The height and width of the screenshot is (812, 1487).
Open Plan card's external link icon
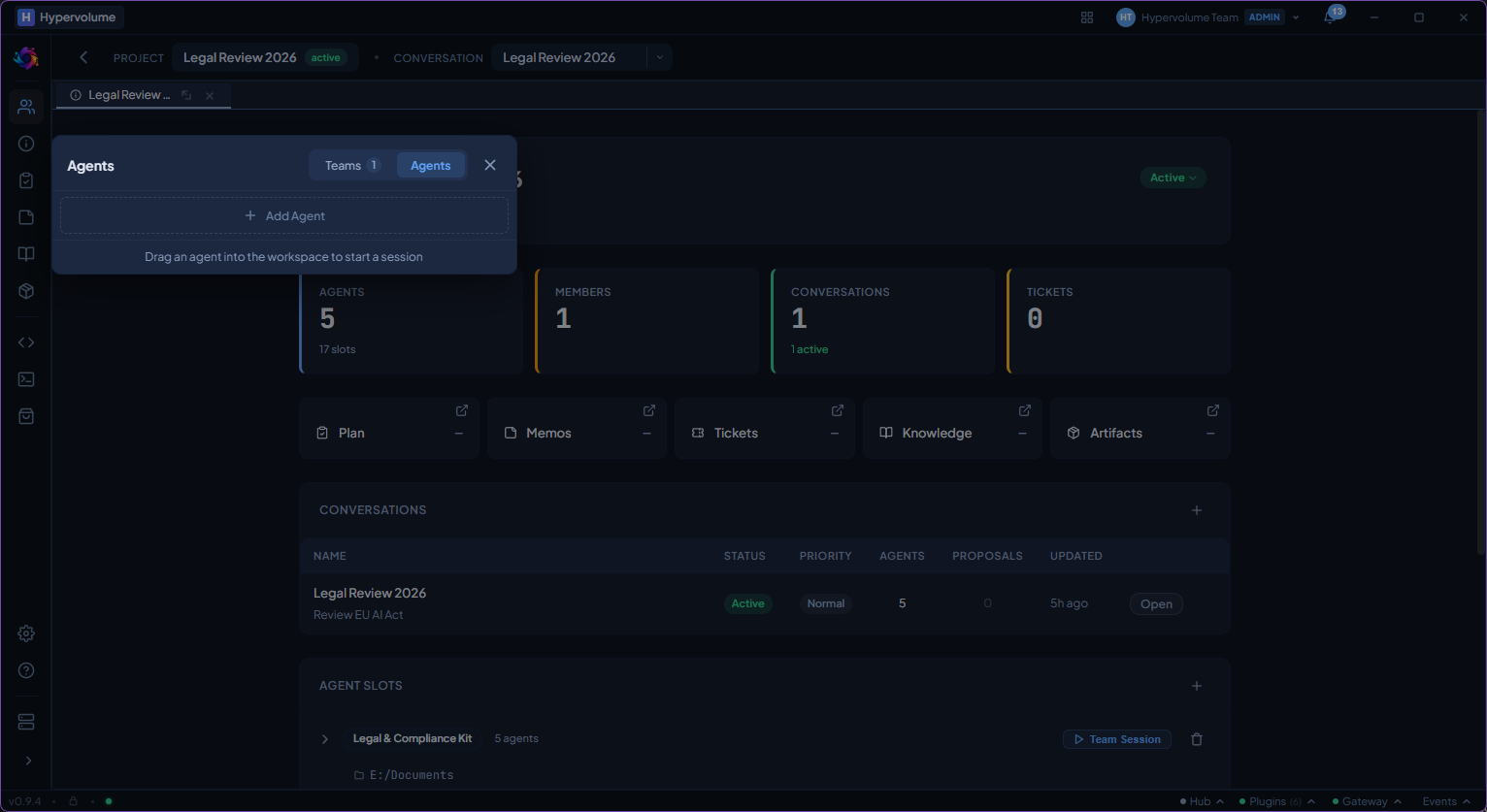coord(462,410)
